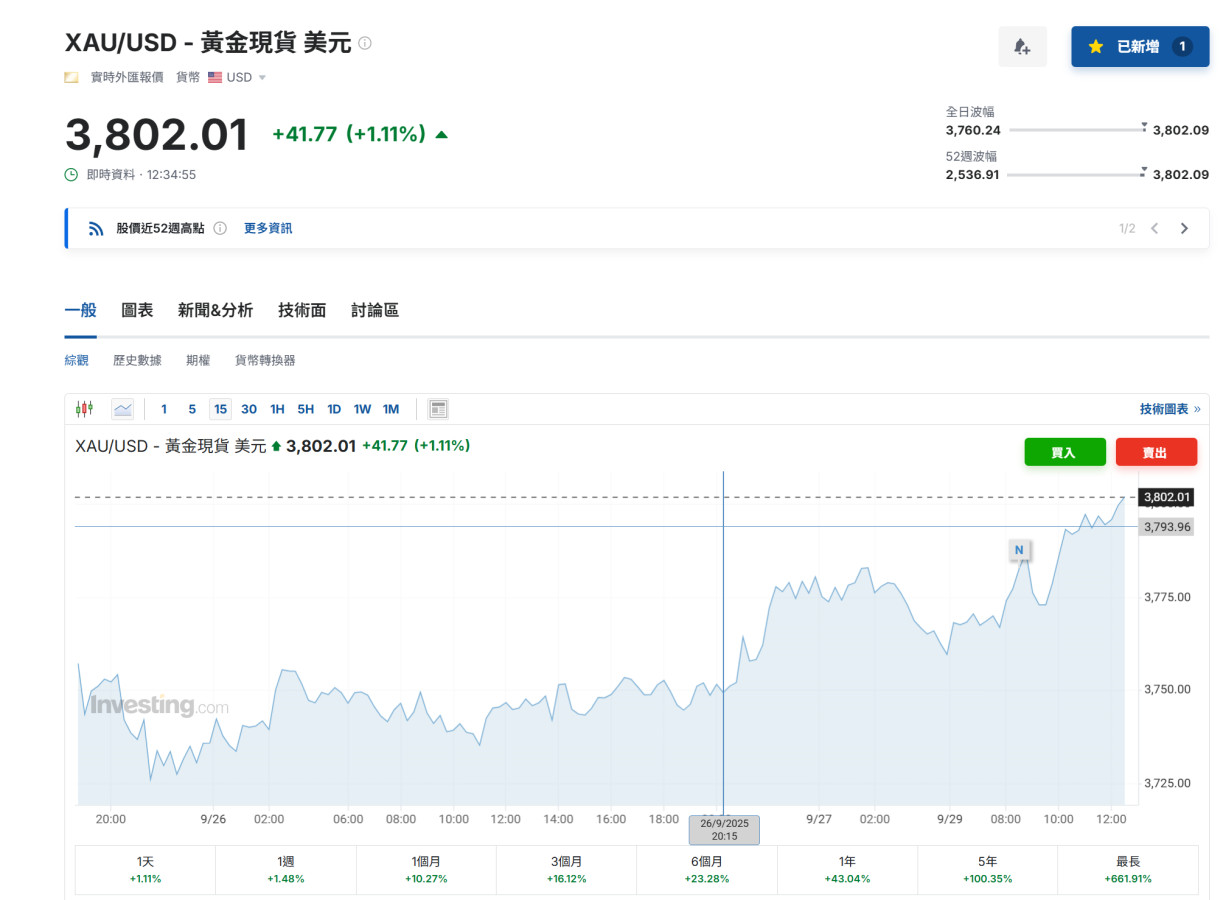1223x900 pixels.
Task: Click the 更多資訊 link
Action: [268, 228]
